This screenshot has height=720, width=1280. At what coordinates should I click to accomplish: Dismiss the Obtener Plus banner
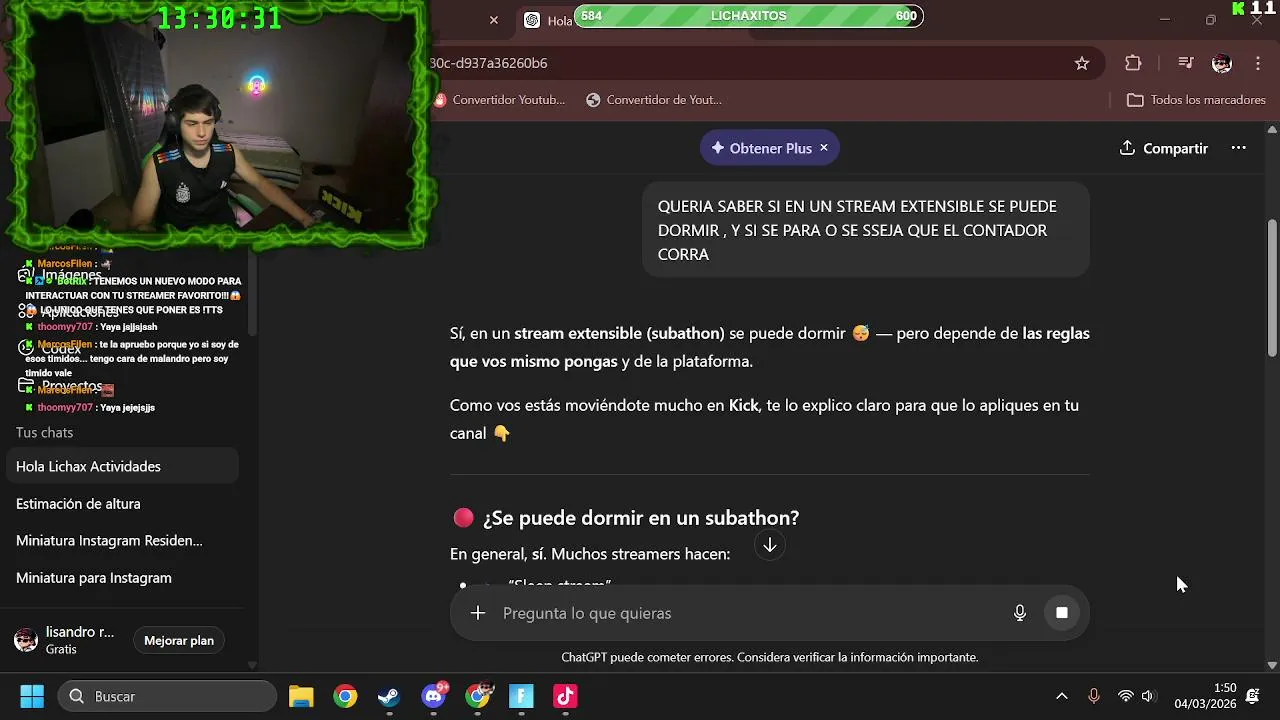[x=824, y=147]
